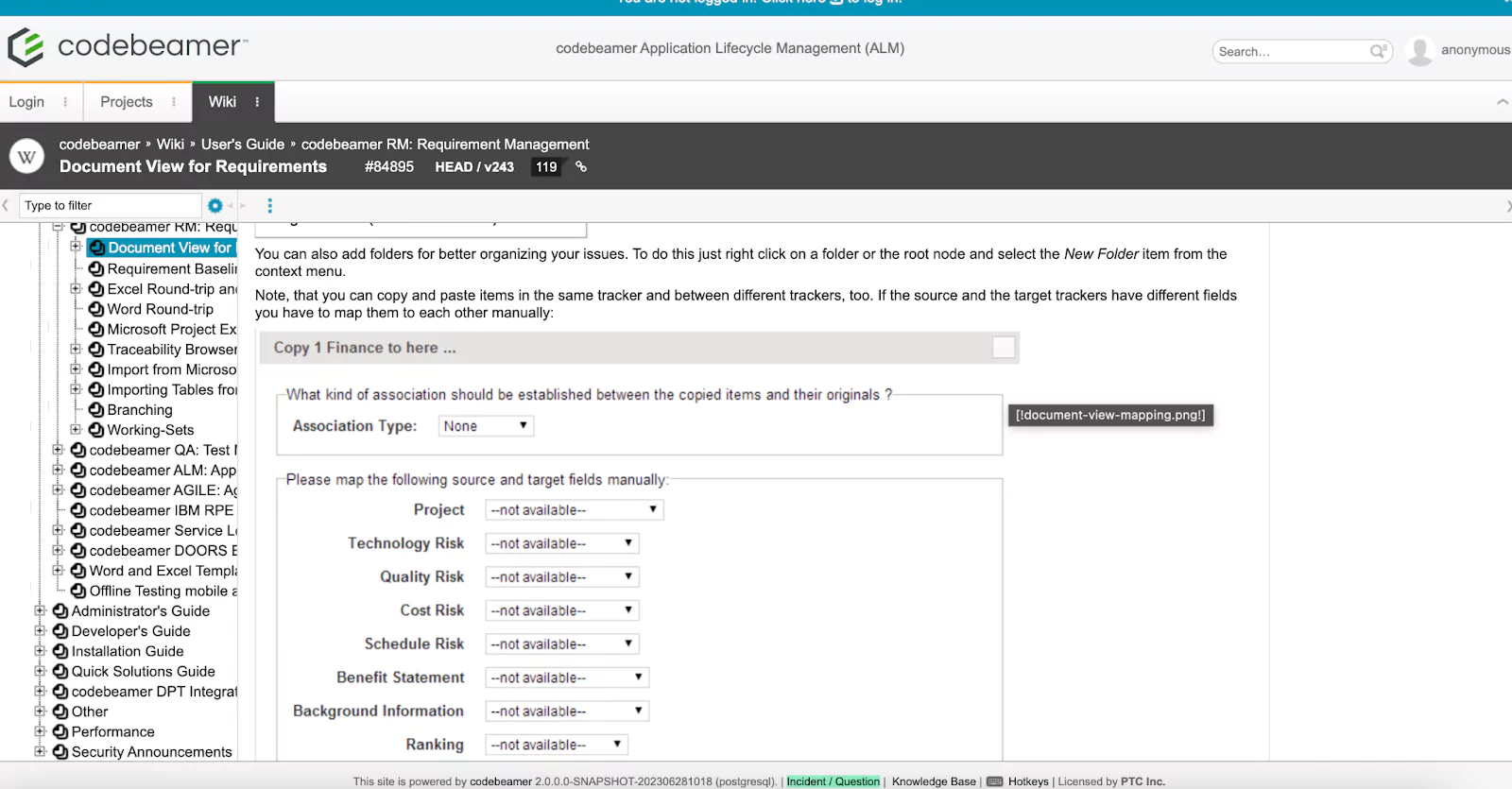Click the search magnifier icon
This screenshot has width=1512, height=789.
click(1379, 51)
